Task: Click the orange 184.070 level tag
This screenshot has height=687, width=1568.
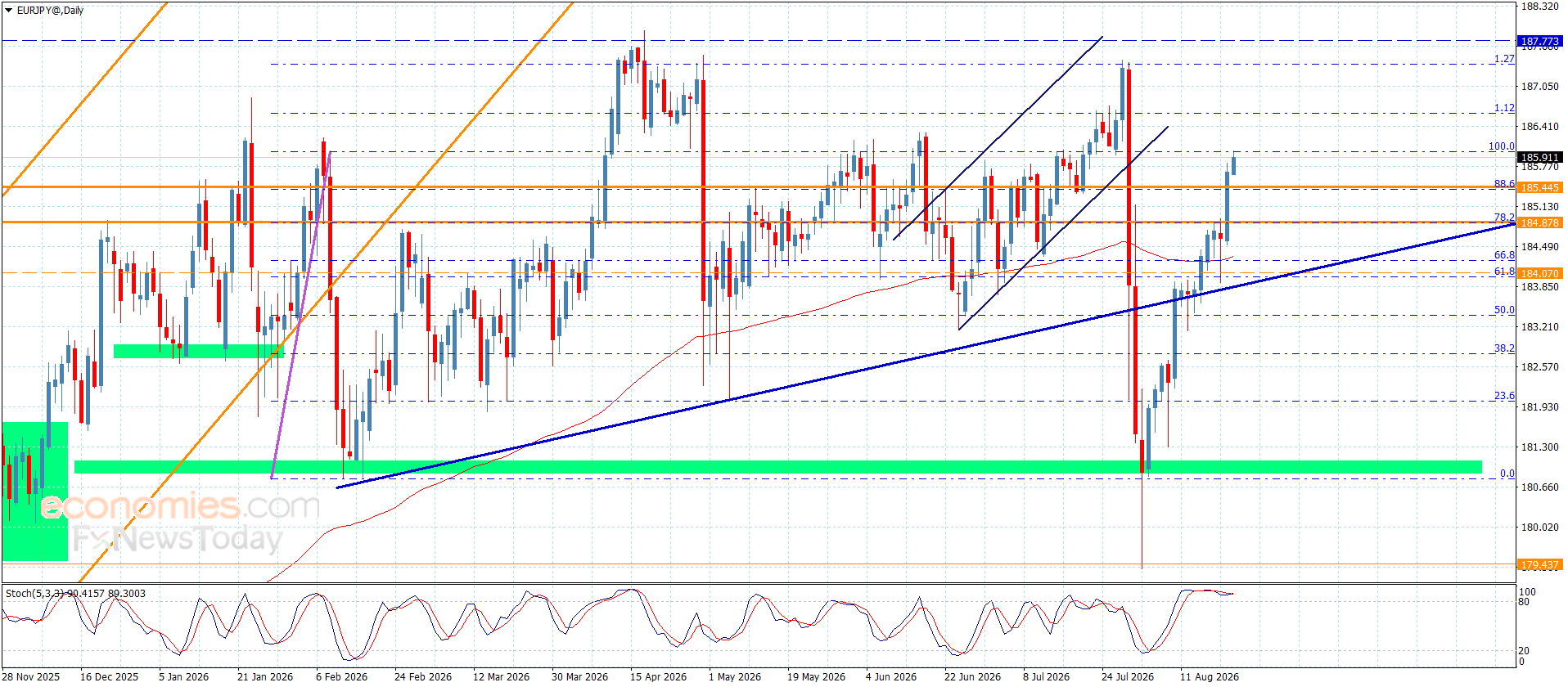Action: click(1540, 273)
